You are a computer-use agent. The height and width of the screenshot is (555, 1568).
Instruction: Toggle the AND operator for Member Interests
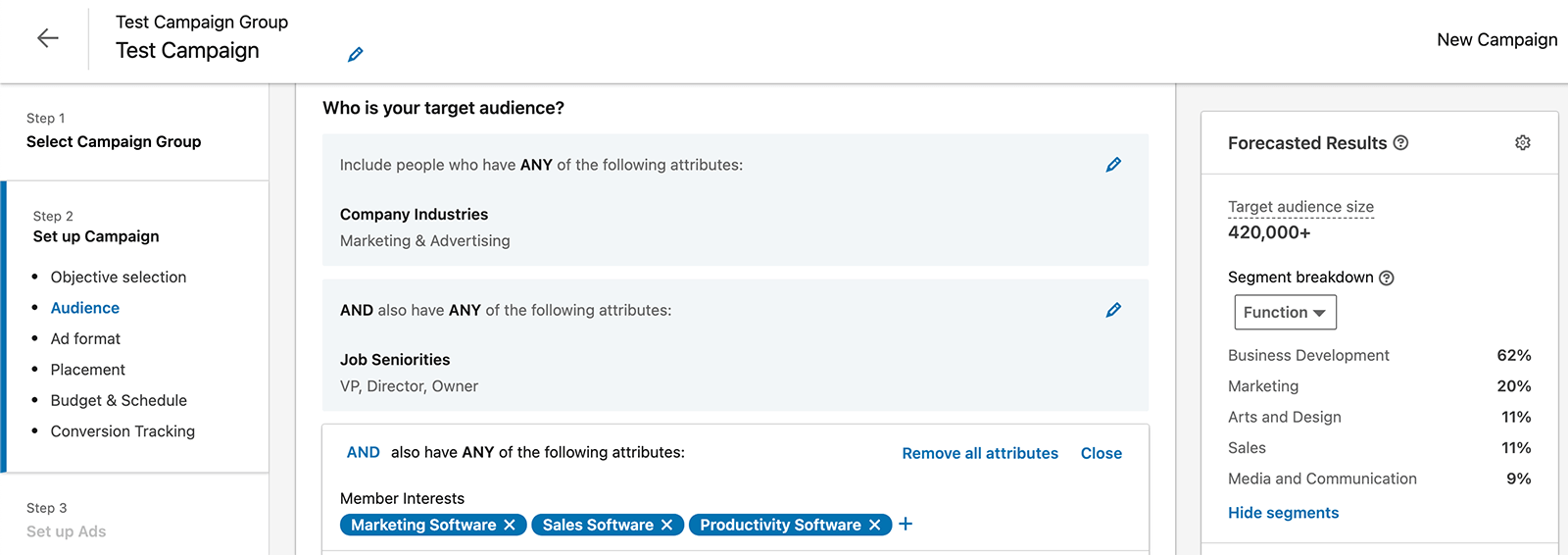(x=363, y=452)
